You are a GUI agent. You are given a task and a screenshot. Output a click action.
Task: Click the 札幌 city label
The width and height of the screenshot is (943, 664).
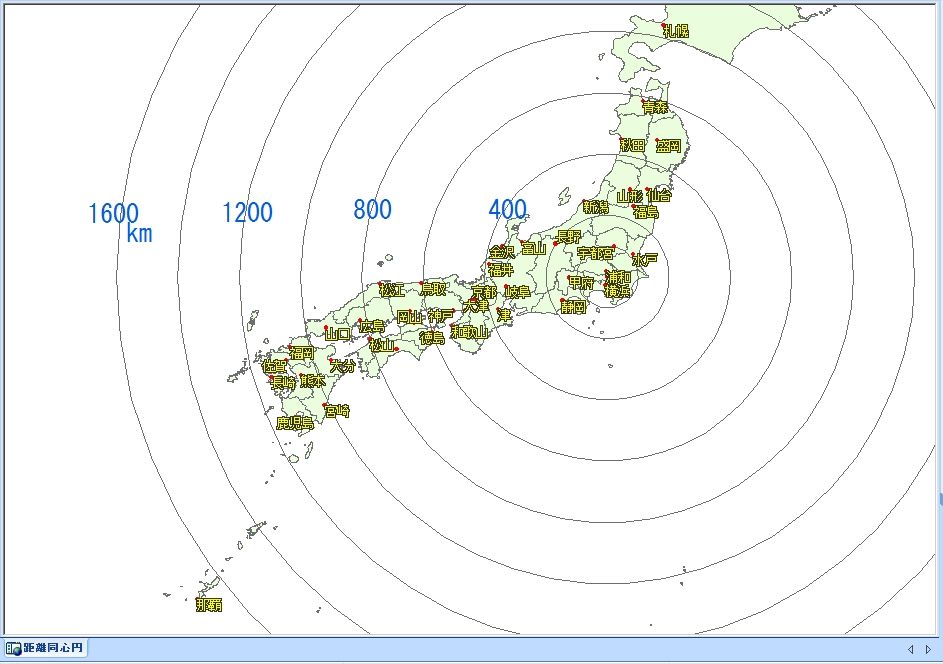[676, 32]
